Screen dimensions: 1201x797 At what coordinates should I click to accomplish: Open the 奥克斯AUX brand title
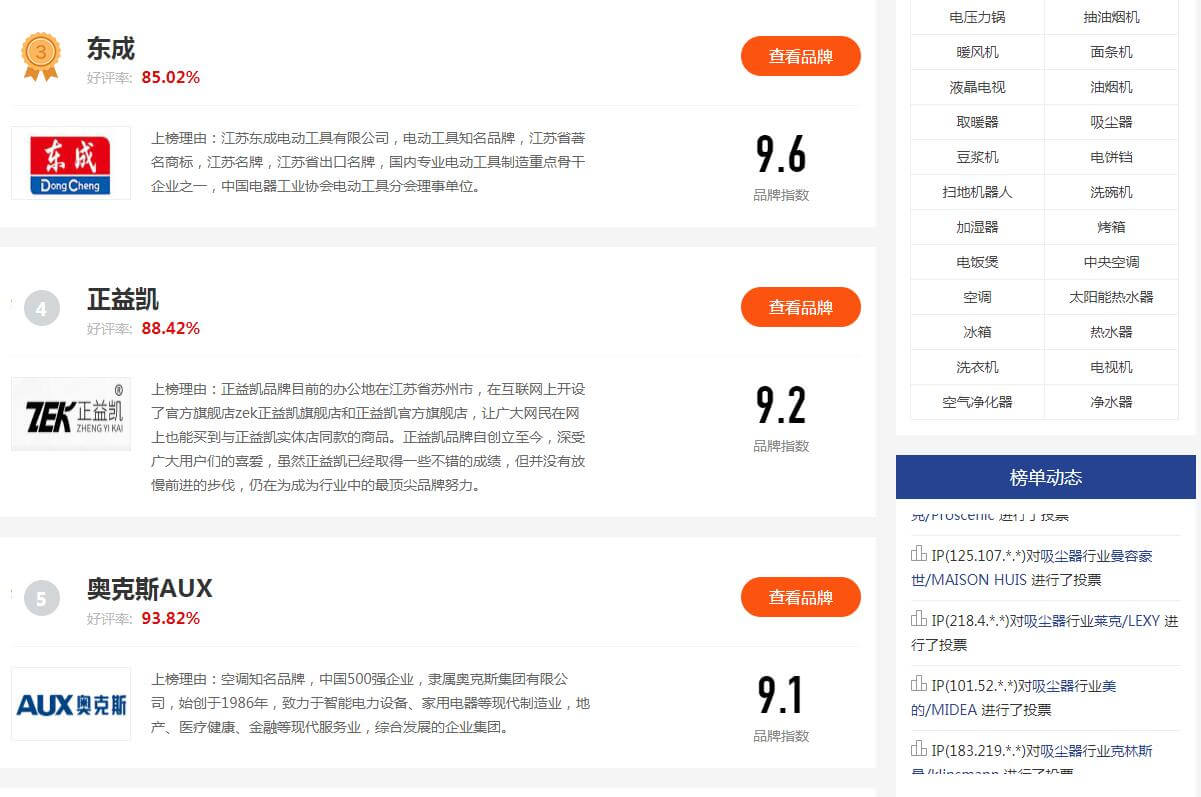[150, 588]
